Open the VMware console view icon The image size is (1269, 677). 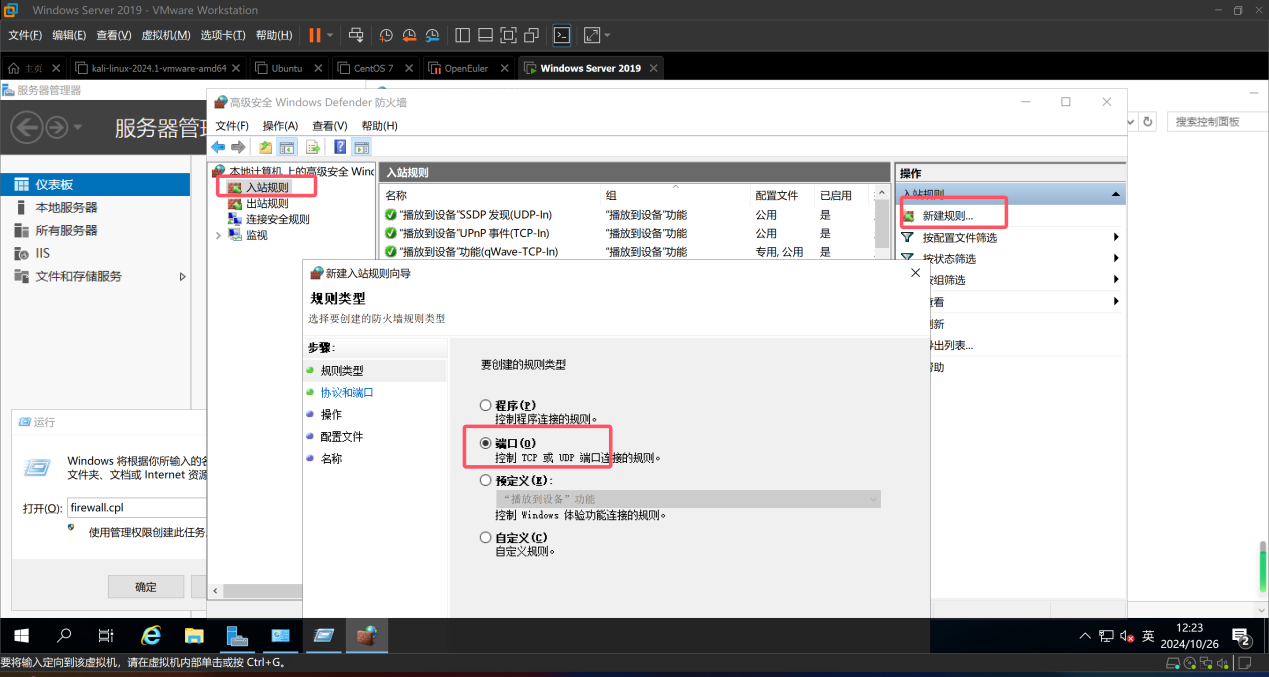[x=562, y=35]
